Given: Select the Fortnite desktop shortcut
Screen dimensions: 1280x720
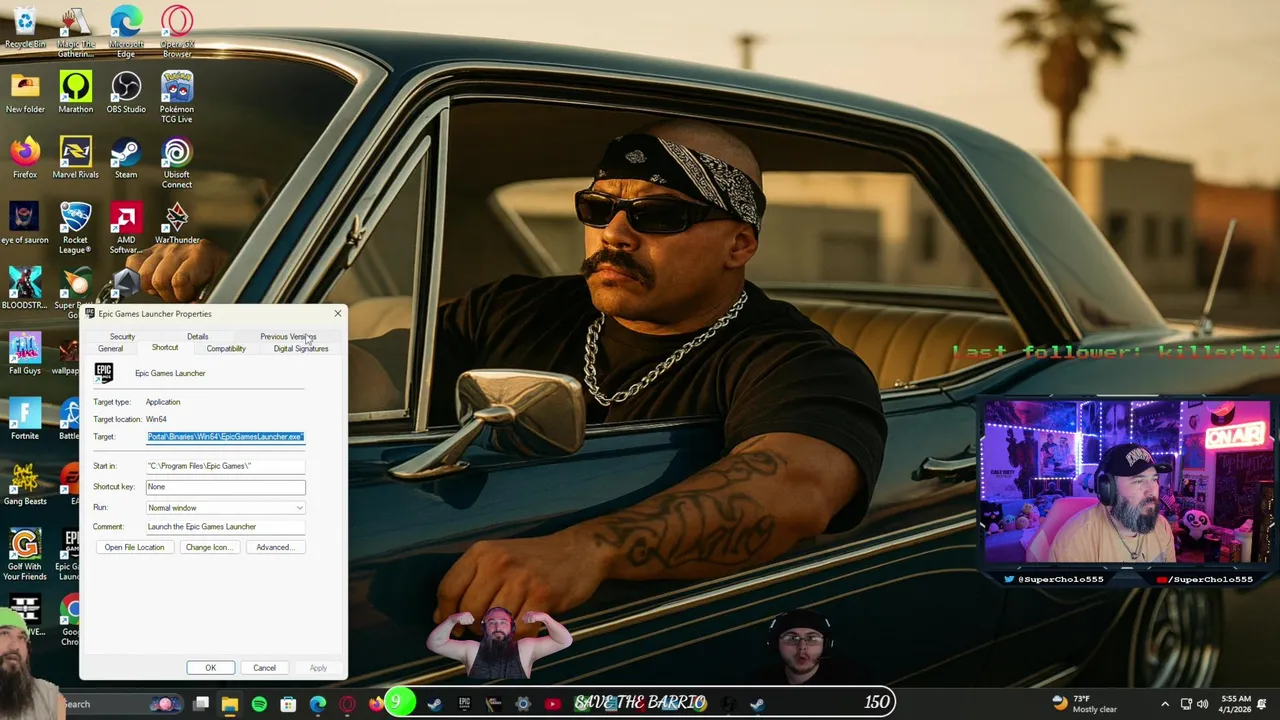Looking at the screenshot, I should [x=25, y=420].
